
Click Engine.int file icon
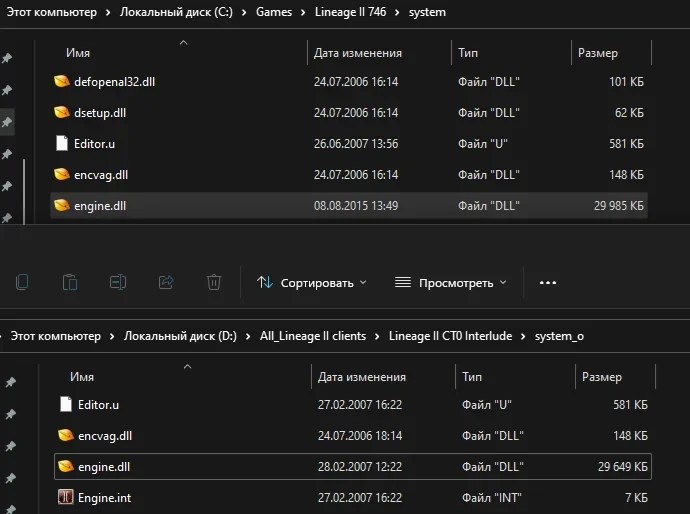coord(66,497)
